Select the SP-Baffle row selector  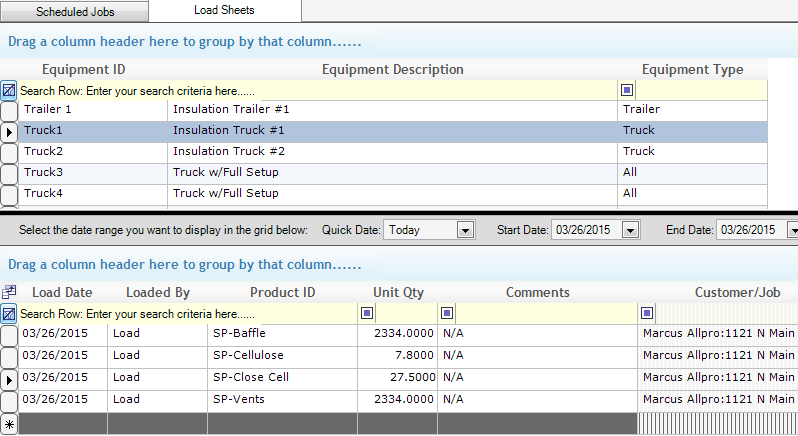coord(9,335)
